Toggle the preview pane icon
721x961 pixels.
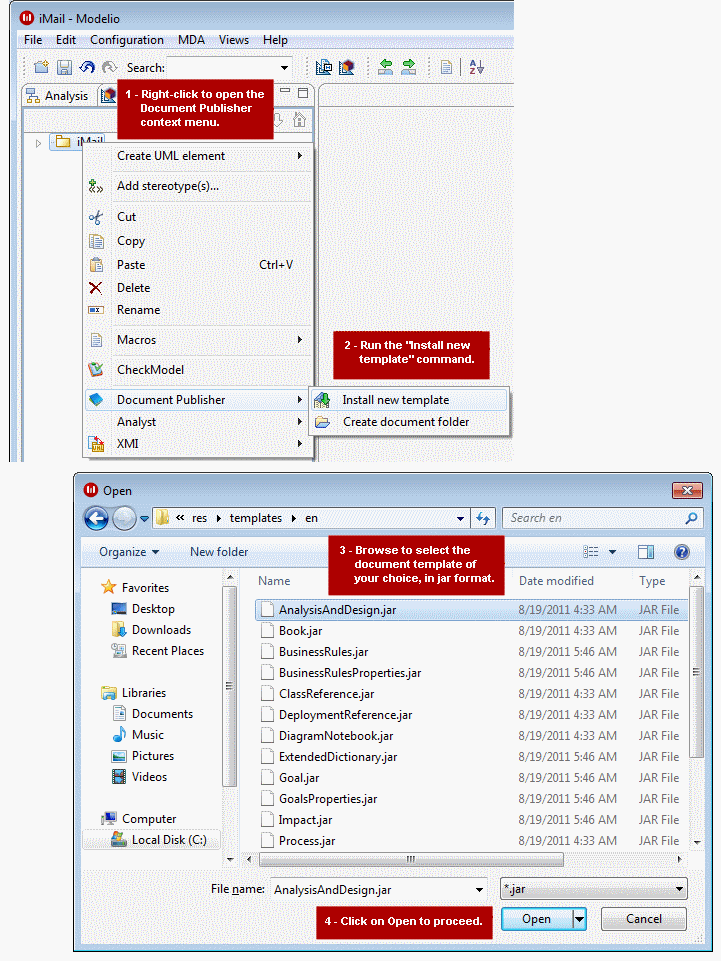(646, 552)
